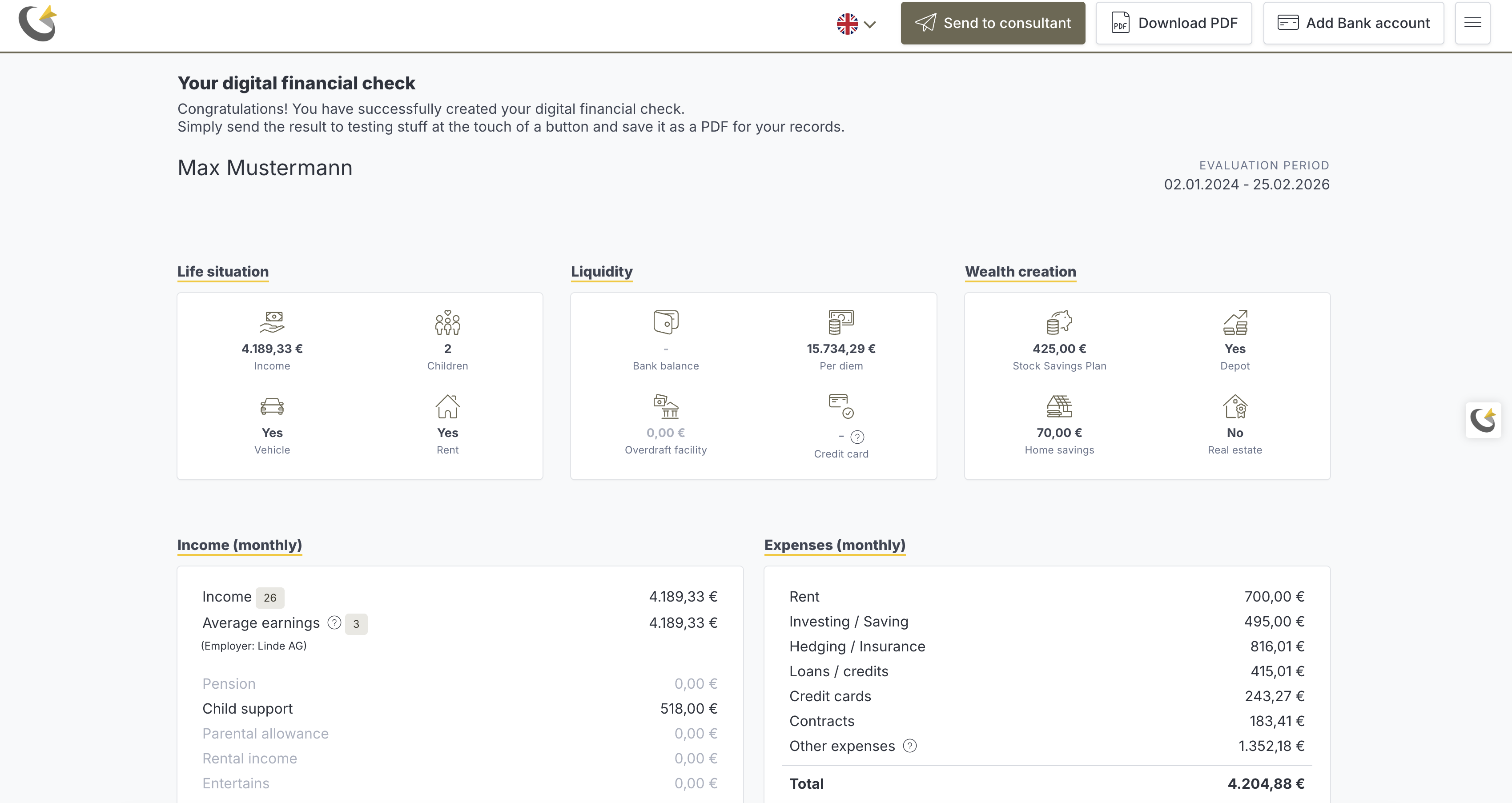
Task: Click the Rent expense row label
Action: 804,596
